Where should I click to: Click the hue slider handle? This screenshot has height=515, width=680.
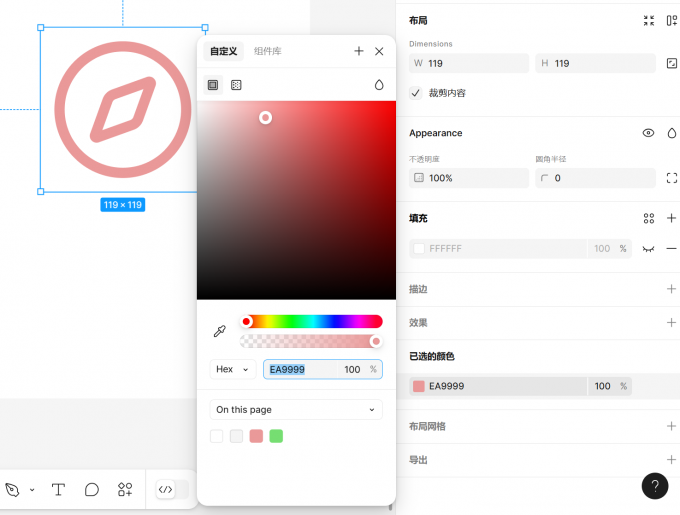[246, 322]
